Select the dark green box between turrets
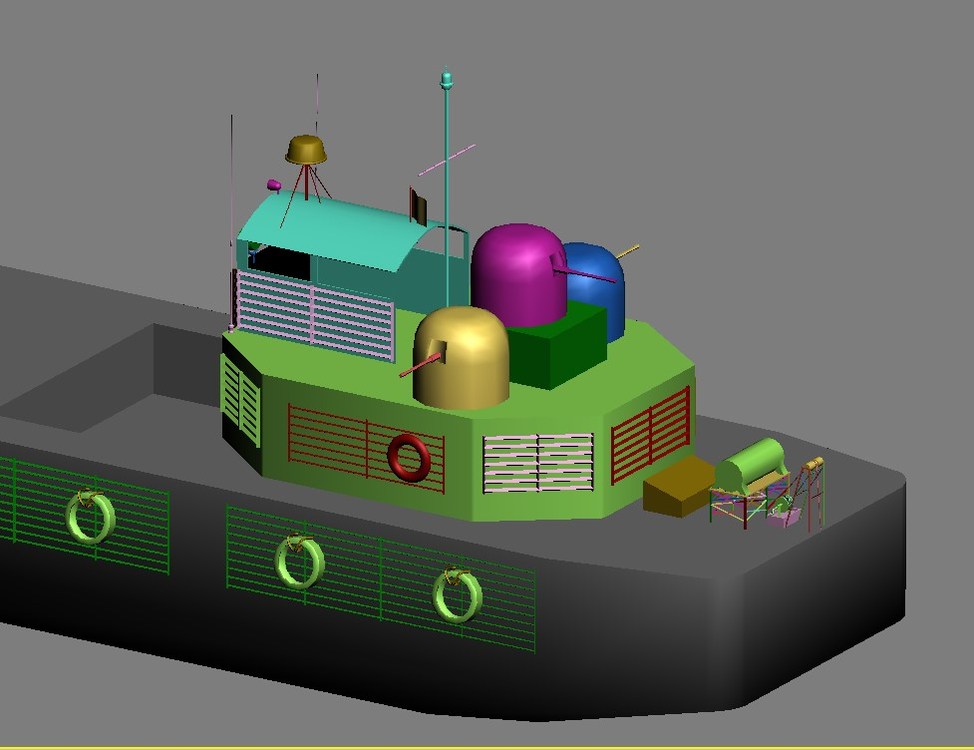974x750 pixels. click(x=557, y=345)
